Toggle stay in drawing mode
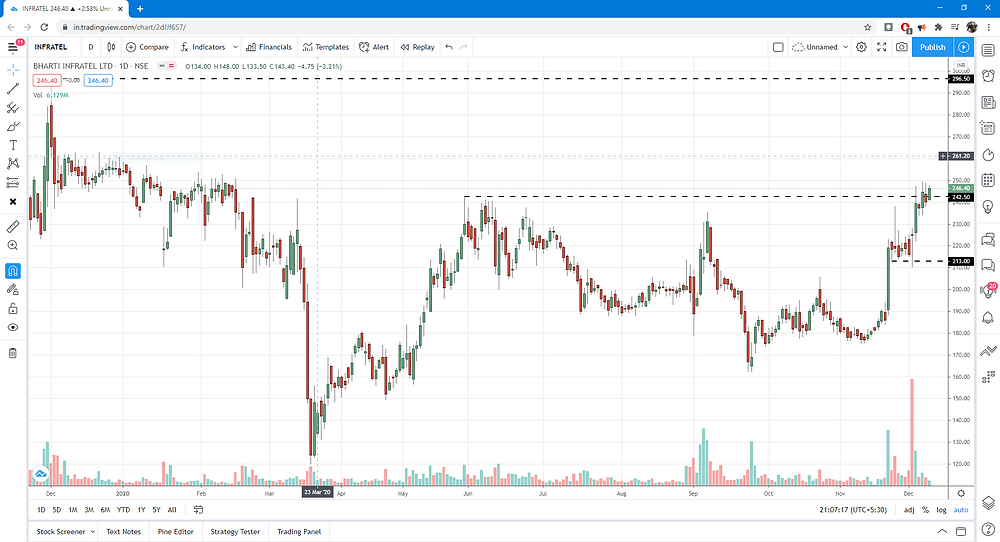 click(x=13, y=290)
